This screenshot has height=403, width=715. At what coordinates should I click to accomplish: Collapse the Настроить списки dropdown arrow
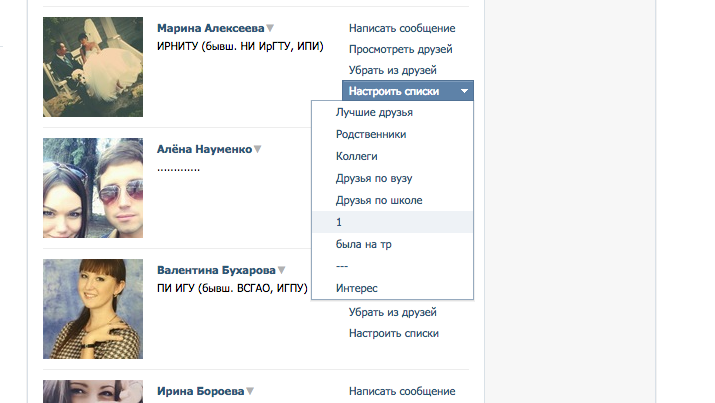pos(464,91)
